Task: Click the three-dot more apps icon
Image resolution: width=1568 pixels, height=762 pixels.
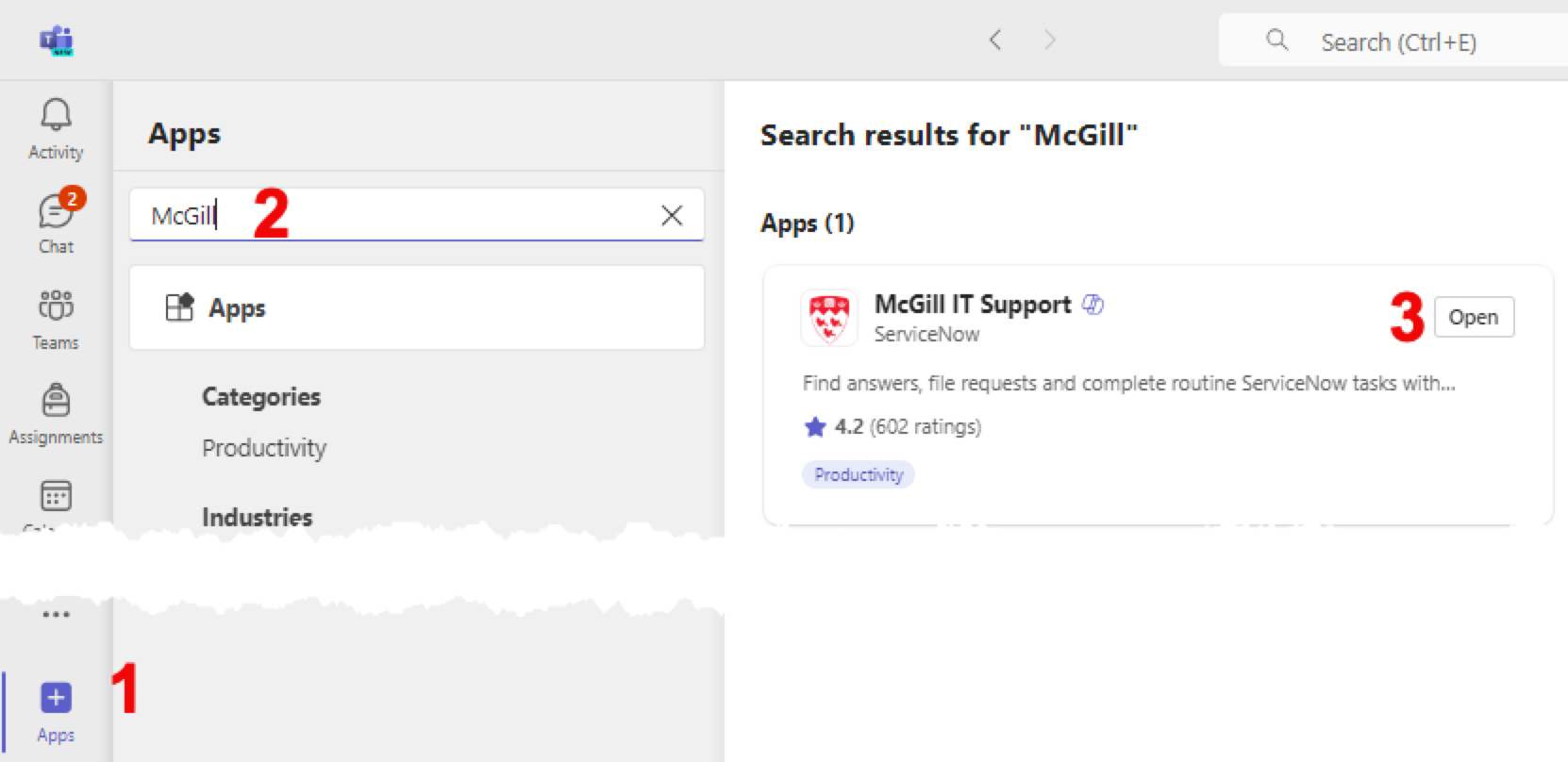Action: 56,614
